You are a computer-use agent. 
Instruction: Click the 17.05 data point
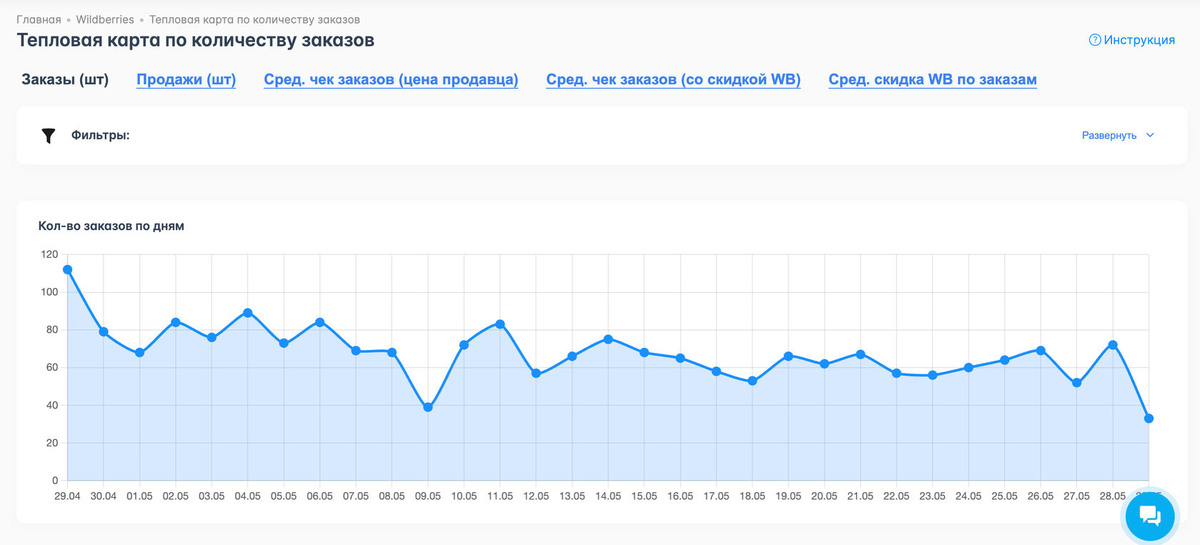pyautogui.click(x=716, y=371)
